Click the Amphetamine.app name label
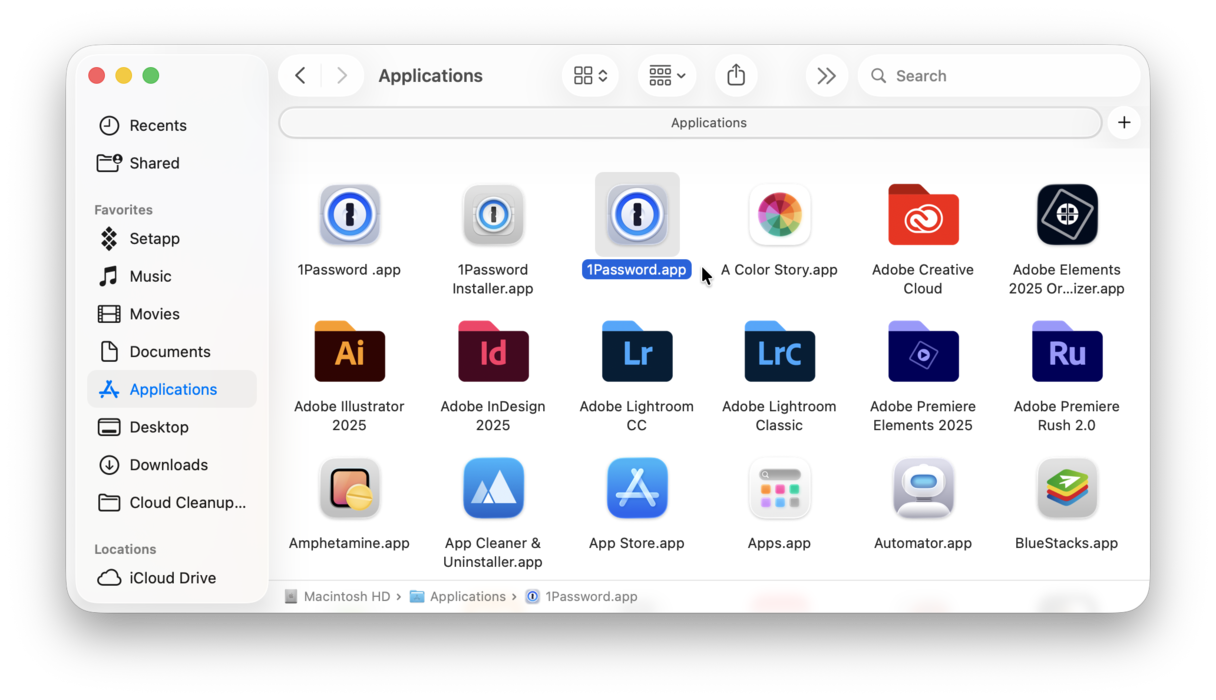This screenshot has height=700, width=1216. click(349, 543)
